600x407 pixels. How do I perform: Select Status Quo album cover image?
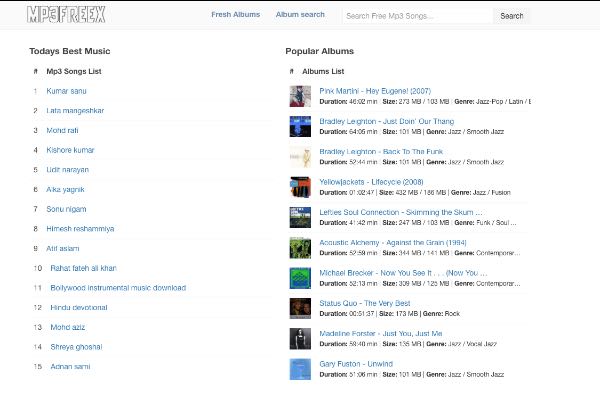pos(300,308)
